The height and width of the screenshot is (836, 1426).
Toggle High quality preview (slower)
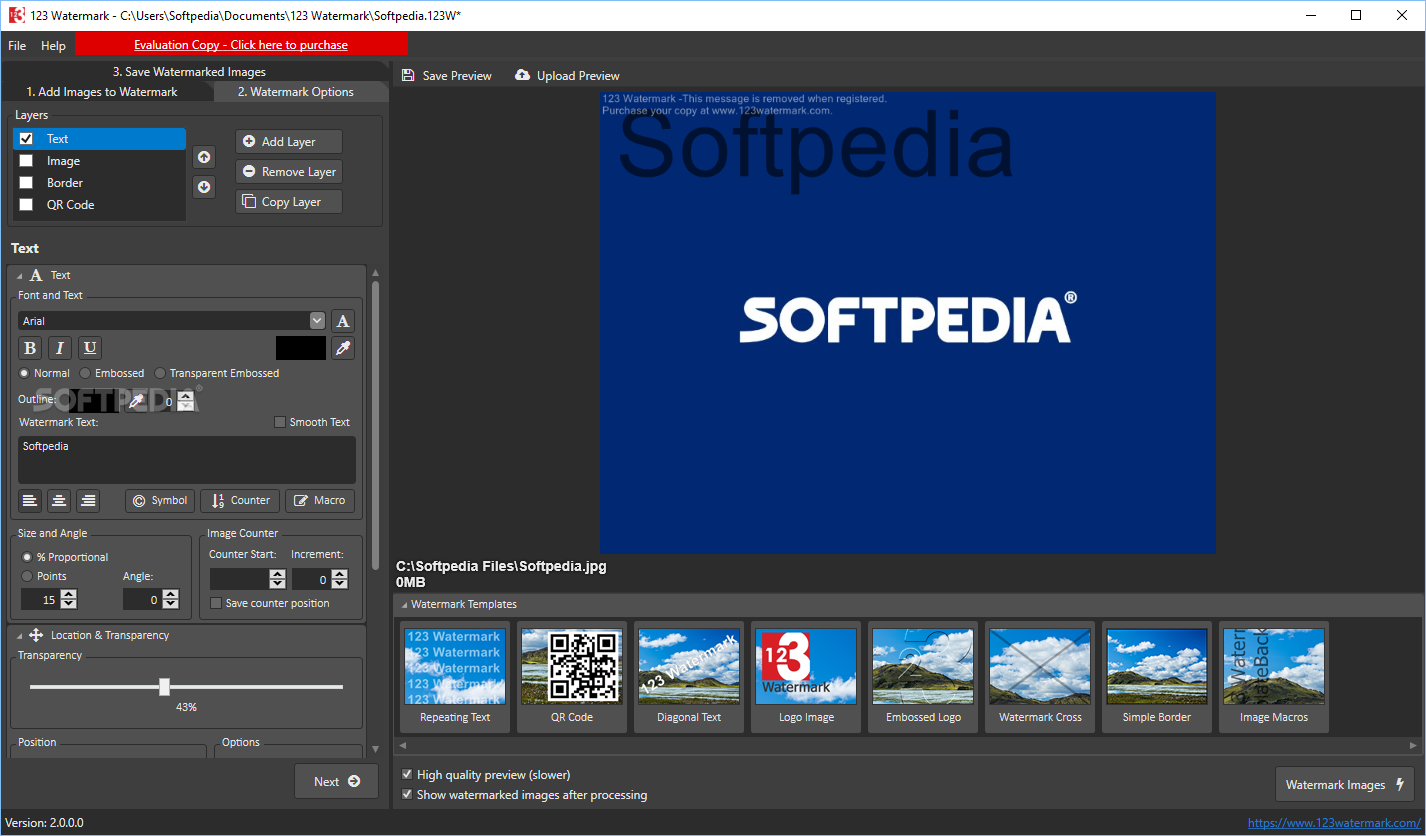pos(407,775)
